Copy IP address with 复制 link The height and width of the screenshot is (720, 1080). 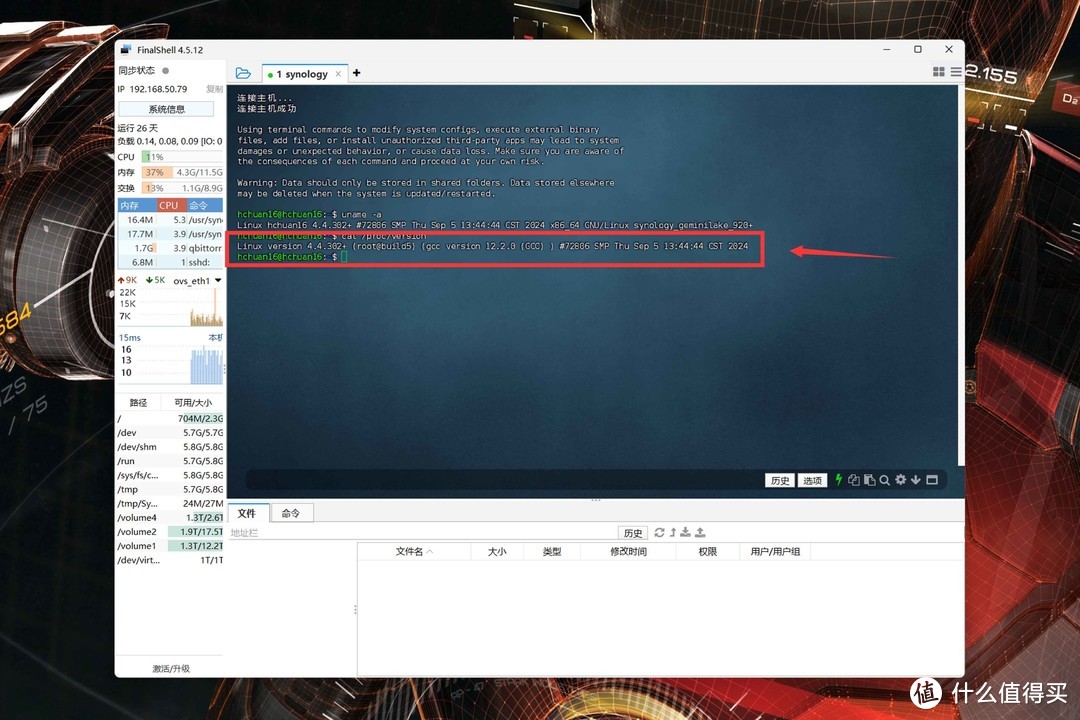tap(214, 90)
